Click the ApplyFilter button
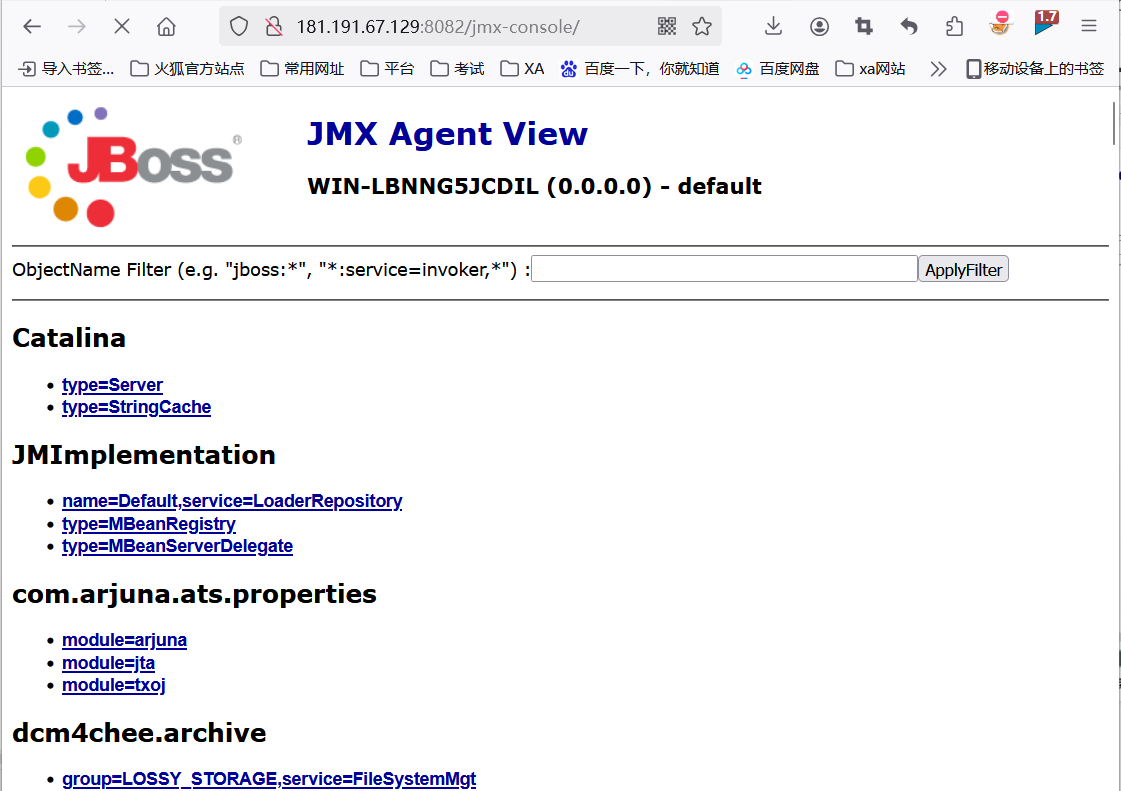The image size is (1121, 791). 963,269
